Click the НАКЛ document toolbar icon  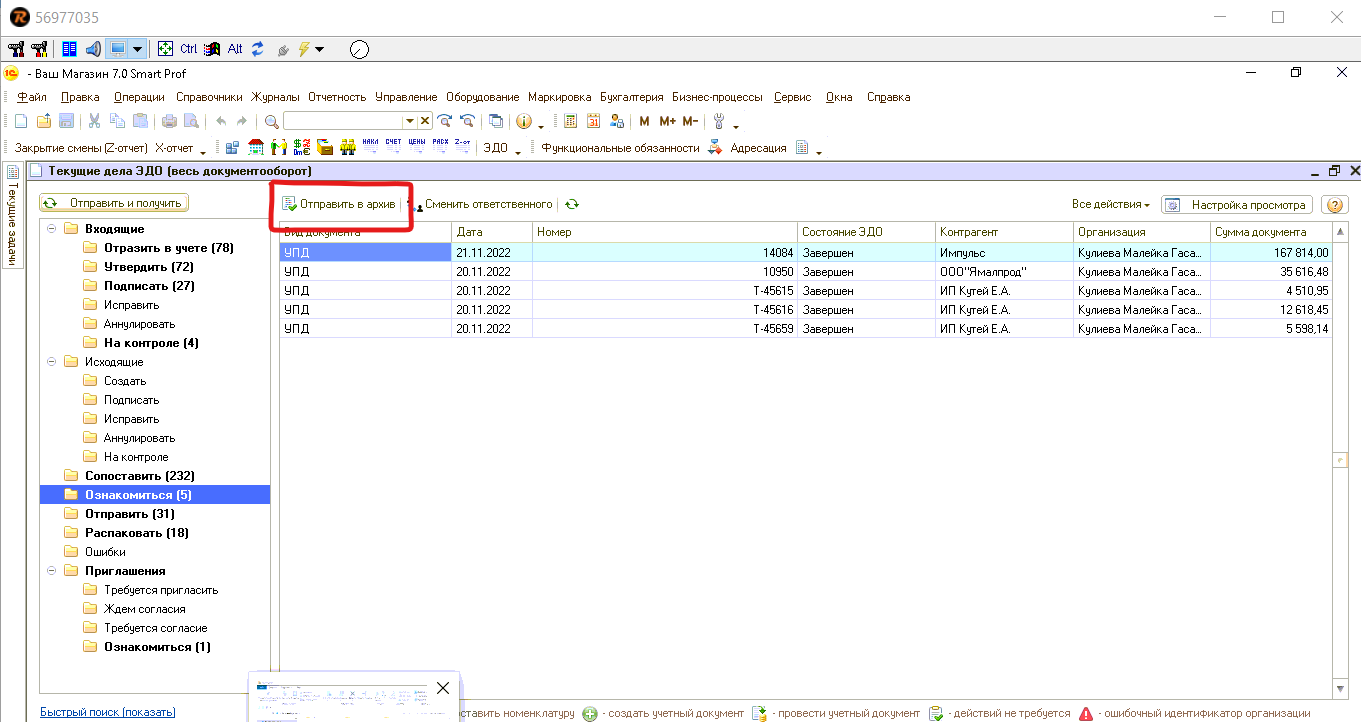click(x=370, y=147)
